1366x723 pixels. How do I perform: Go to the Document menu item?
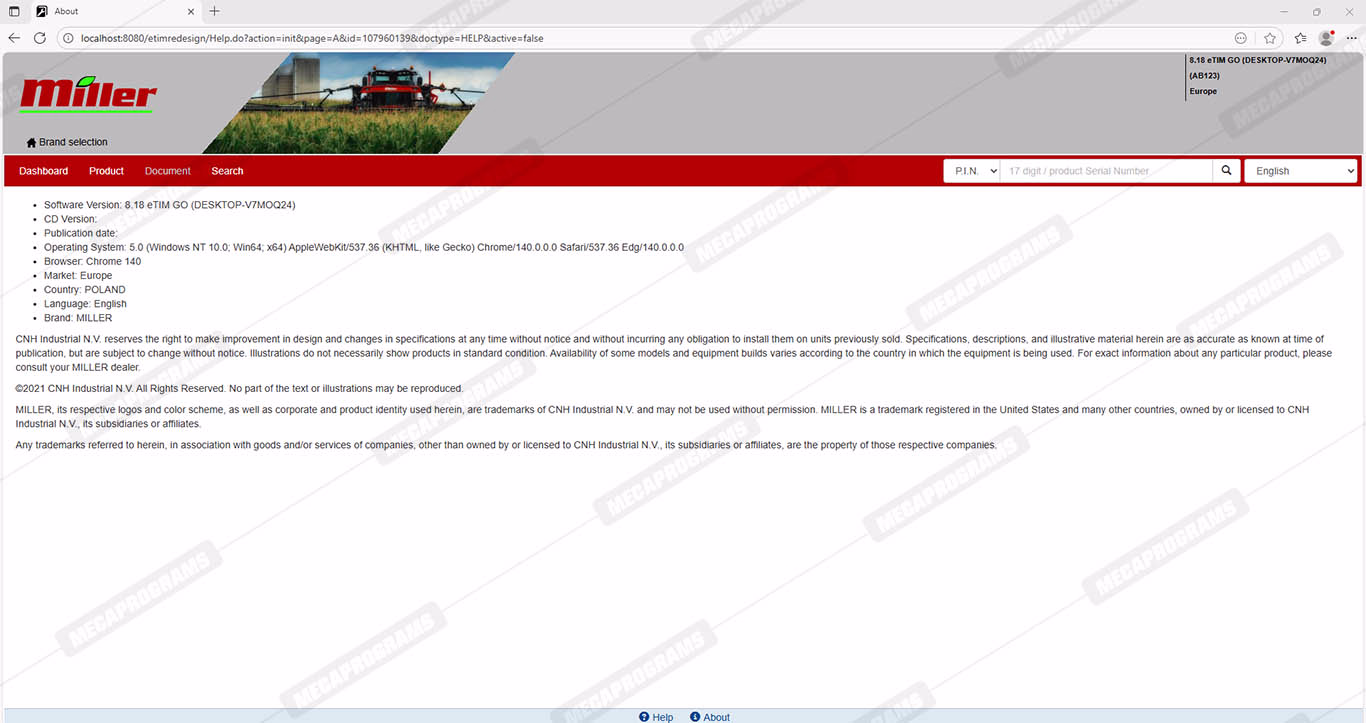[x=167, y=171]
